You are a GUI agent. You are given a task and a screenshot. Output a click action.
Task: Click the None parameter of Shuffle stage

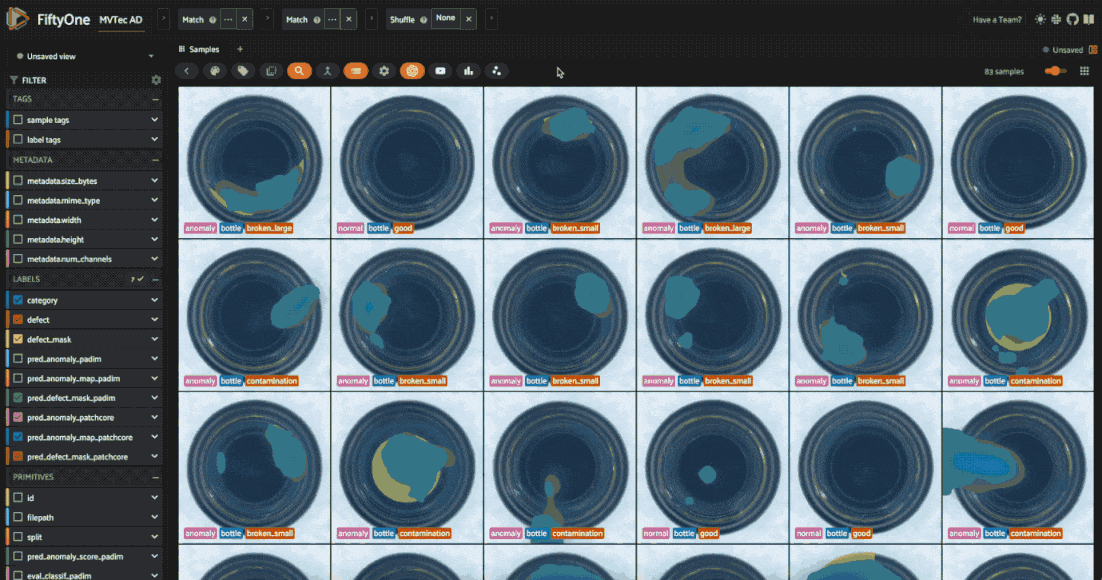click(446, 18)
